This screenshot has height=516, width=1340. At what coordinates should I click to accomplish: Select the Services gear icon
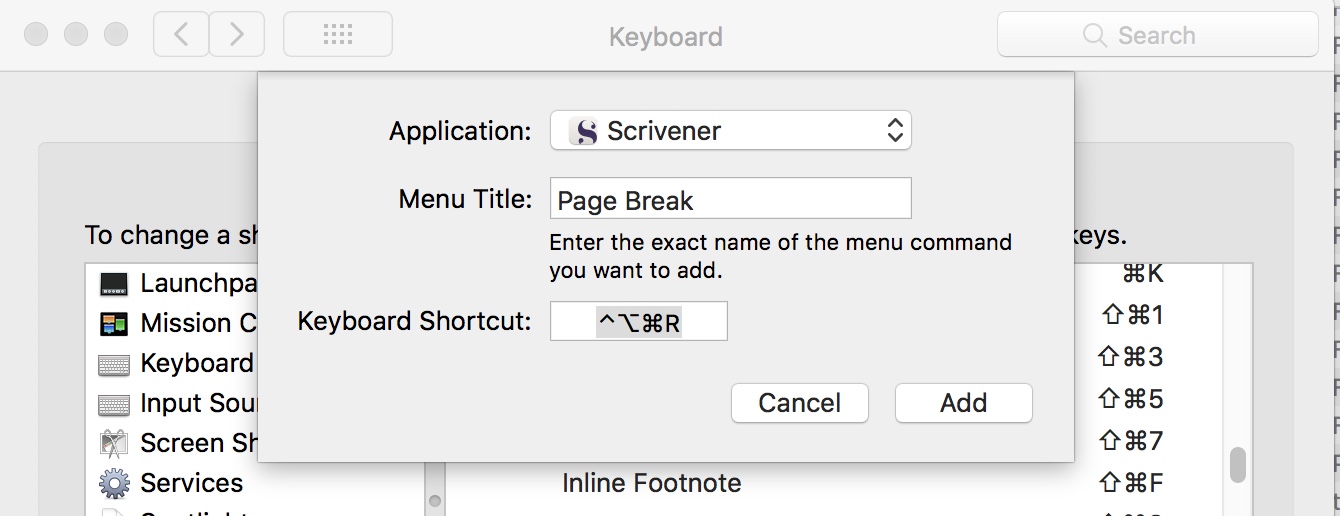coord(114,484)
